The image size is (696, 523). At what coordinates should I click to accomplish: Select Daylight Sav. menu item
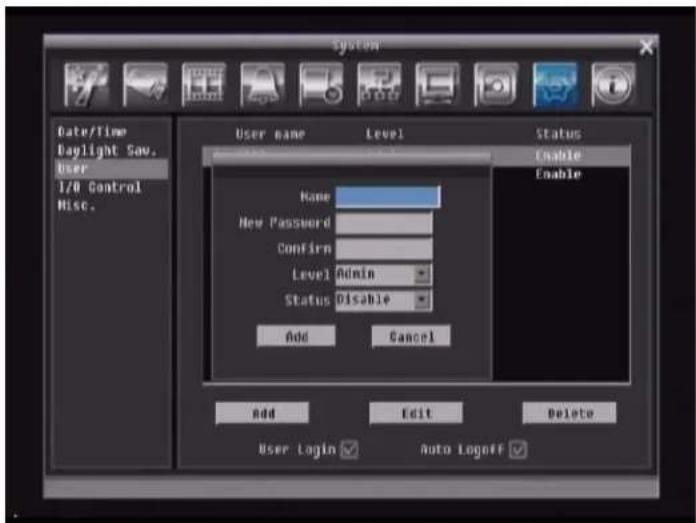click(x=107, y=151)
